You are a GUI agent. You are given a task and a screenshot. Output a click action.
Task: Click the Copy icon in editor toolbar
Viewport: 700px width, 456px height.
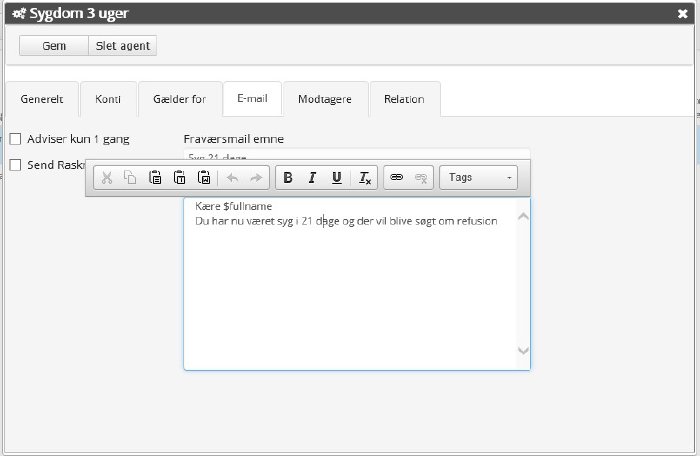[x=130, y=178]
